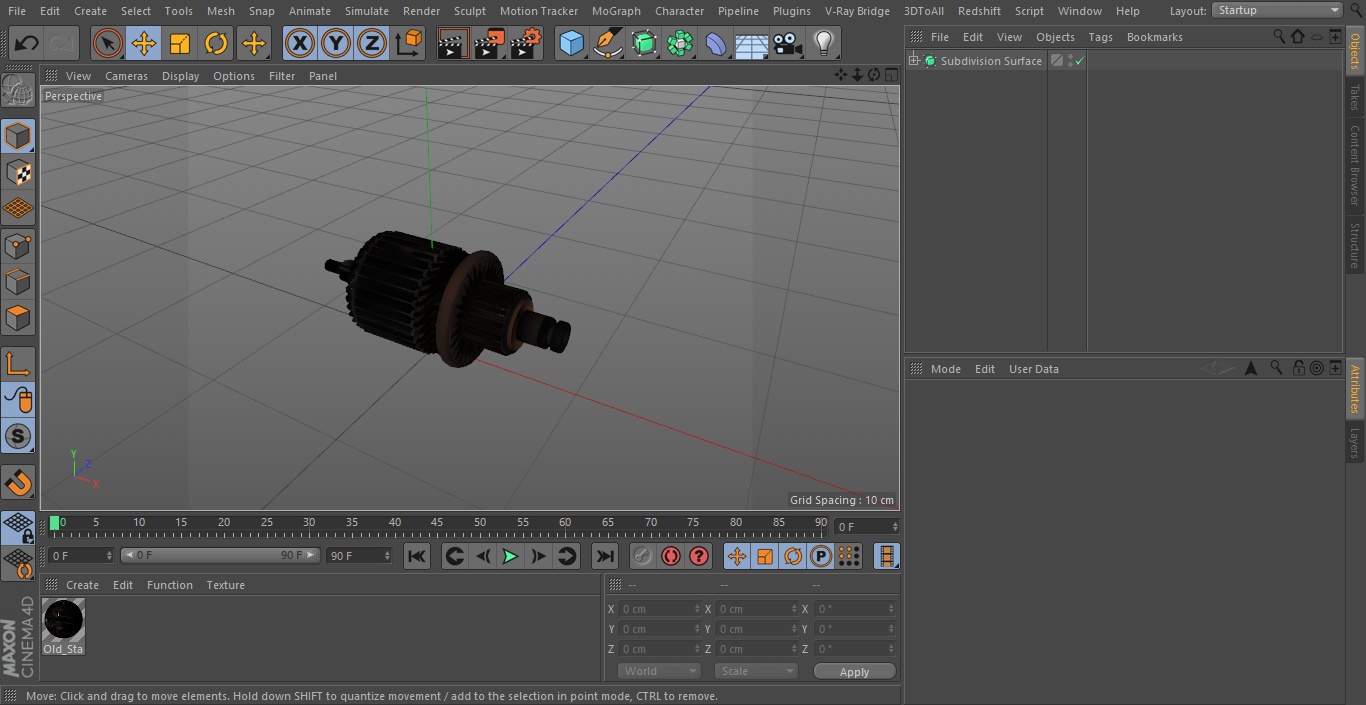Open viewport Cameras menu

tap(126, 76)
